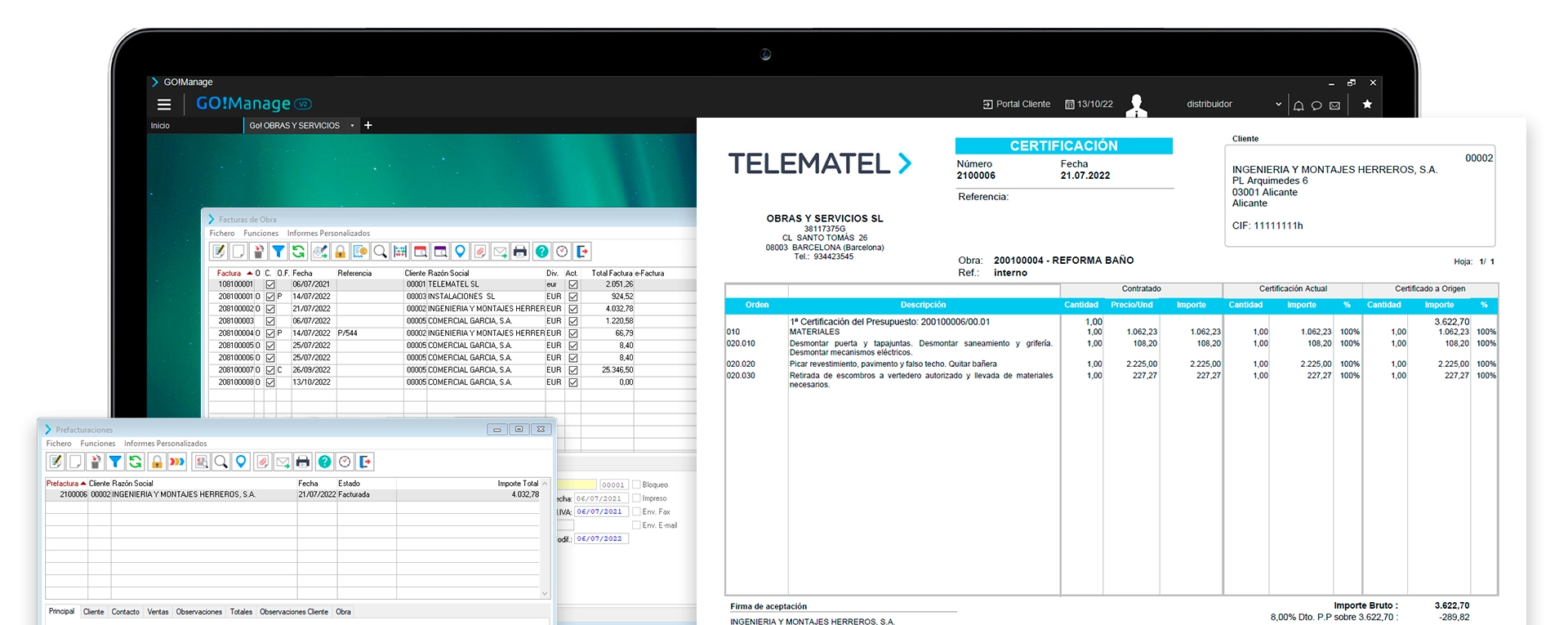
Task: Click new blank record icon in Facturas de Obra
Action: (238, 252)
